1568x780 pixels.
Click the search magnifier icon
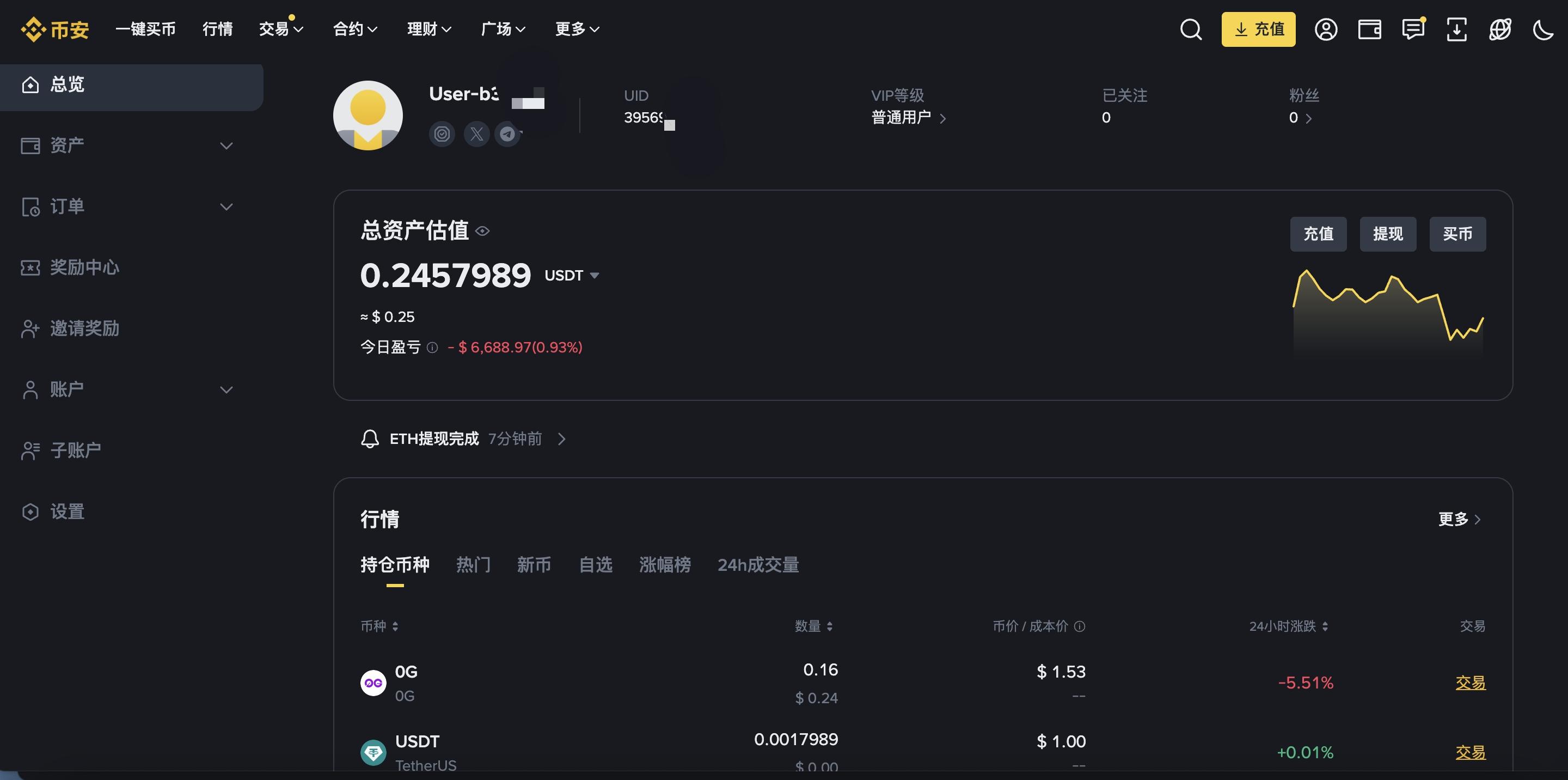click(1191, 29)
